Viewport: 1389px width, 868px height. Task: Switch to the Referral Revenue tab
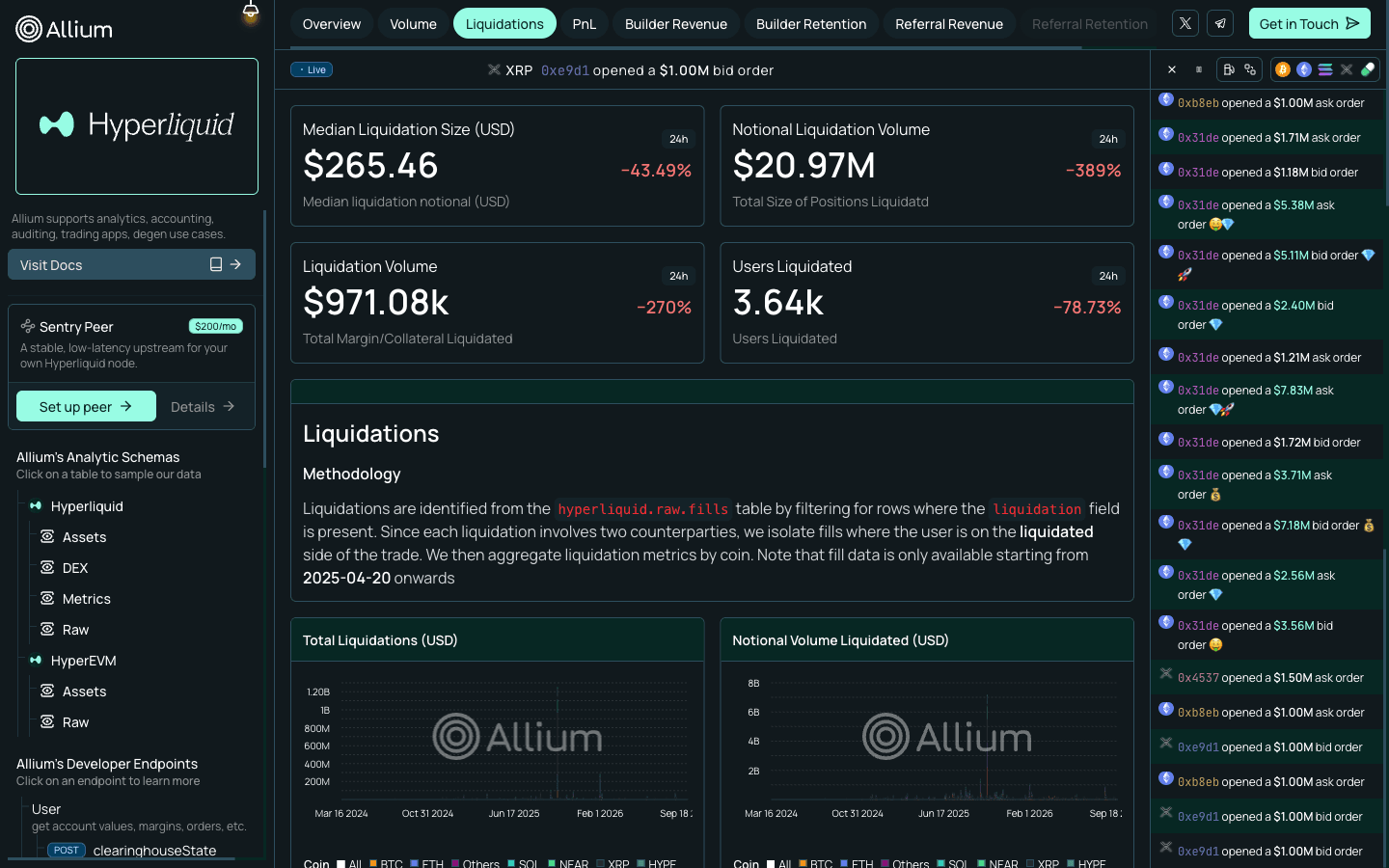click(949, 24)
